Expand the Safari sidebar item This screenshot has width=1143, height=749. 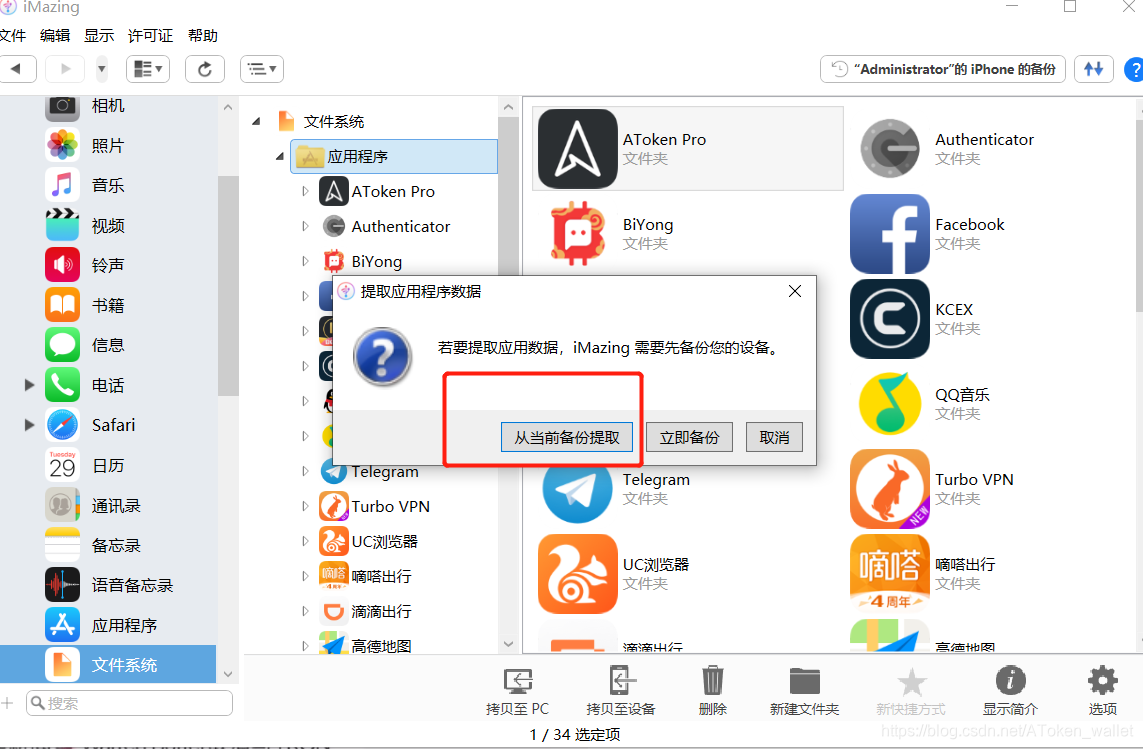[x=29, y=424]
